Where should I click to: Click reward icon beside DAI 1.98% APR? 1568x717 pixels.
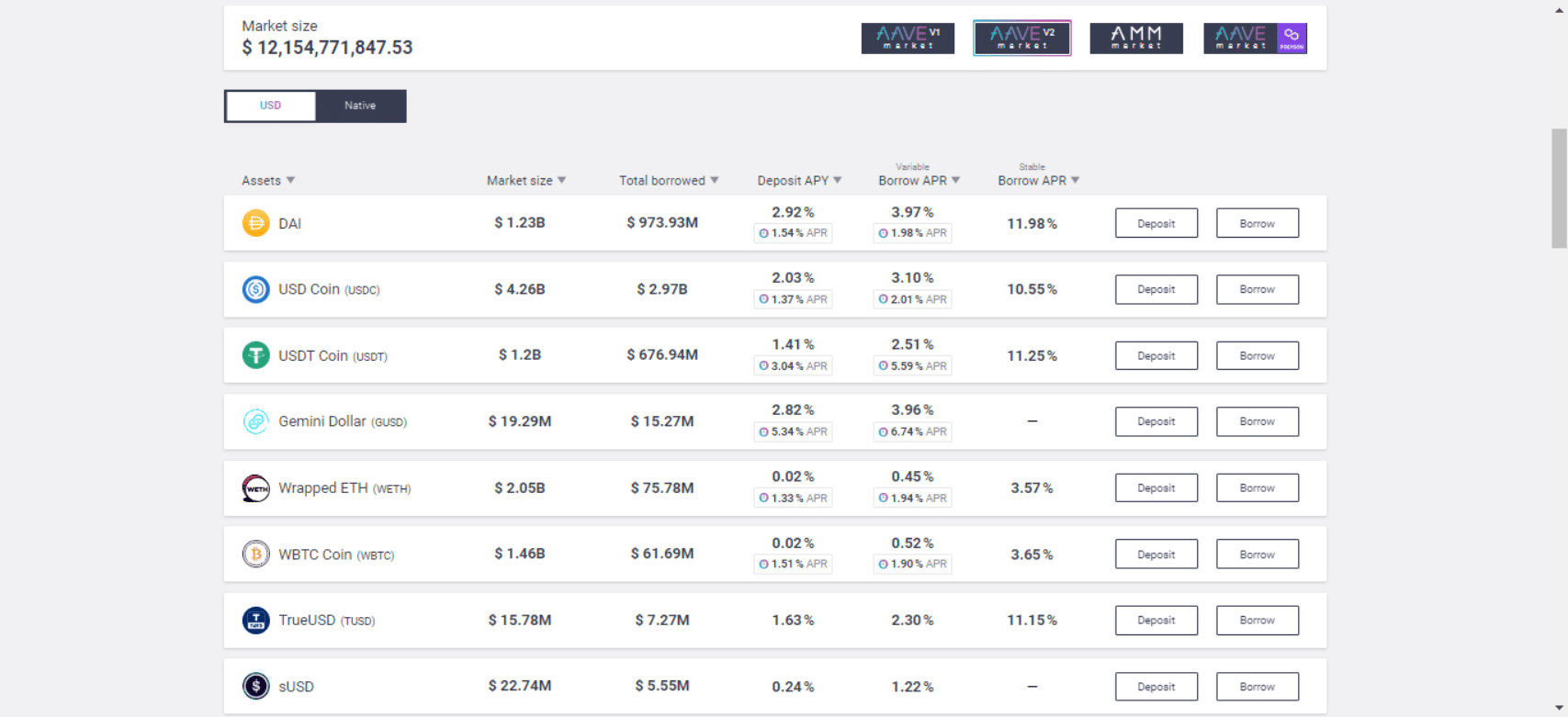tap(883, 233)
